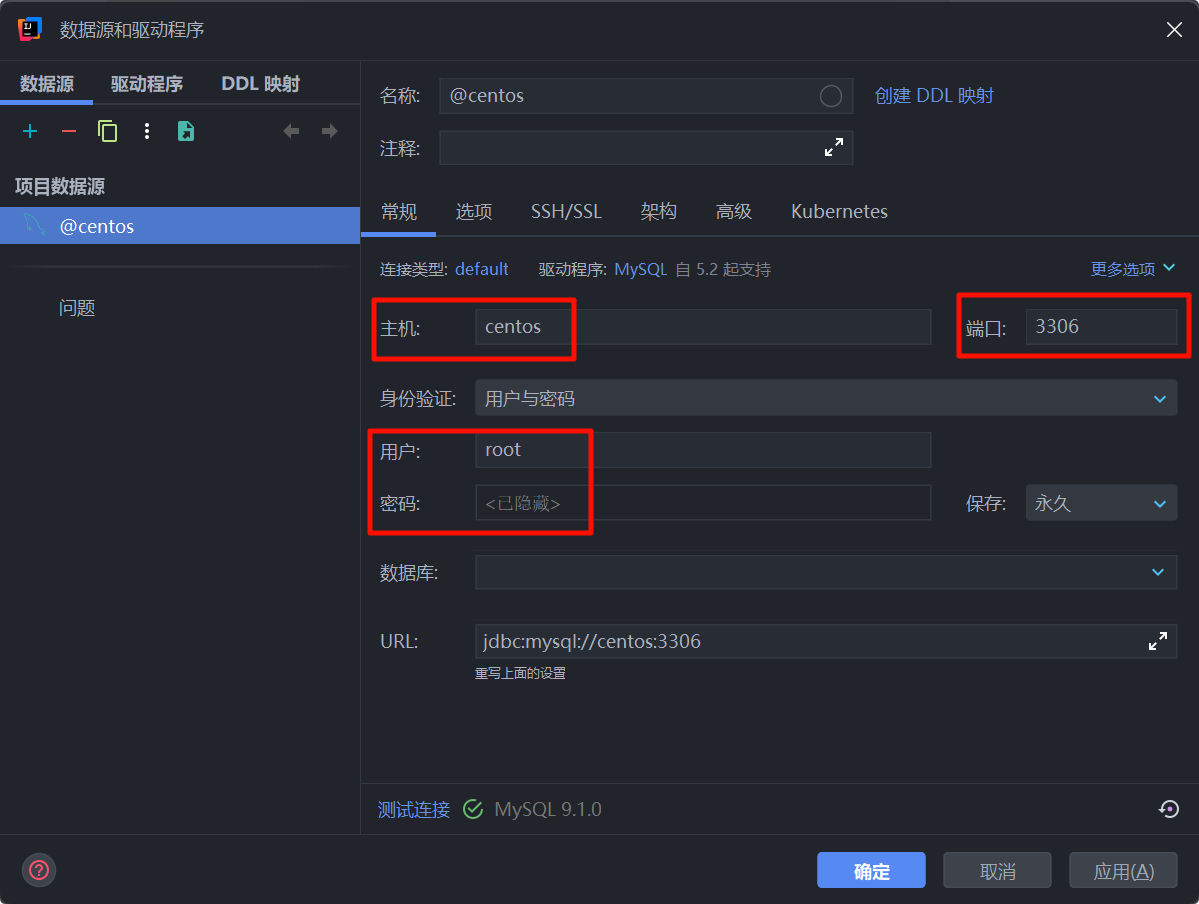Click the 确定 button
The image size is (1199, 904).
(871, 870)
